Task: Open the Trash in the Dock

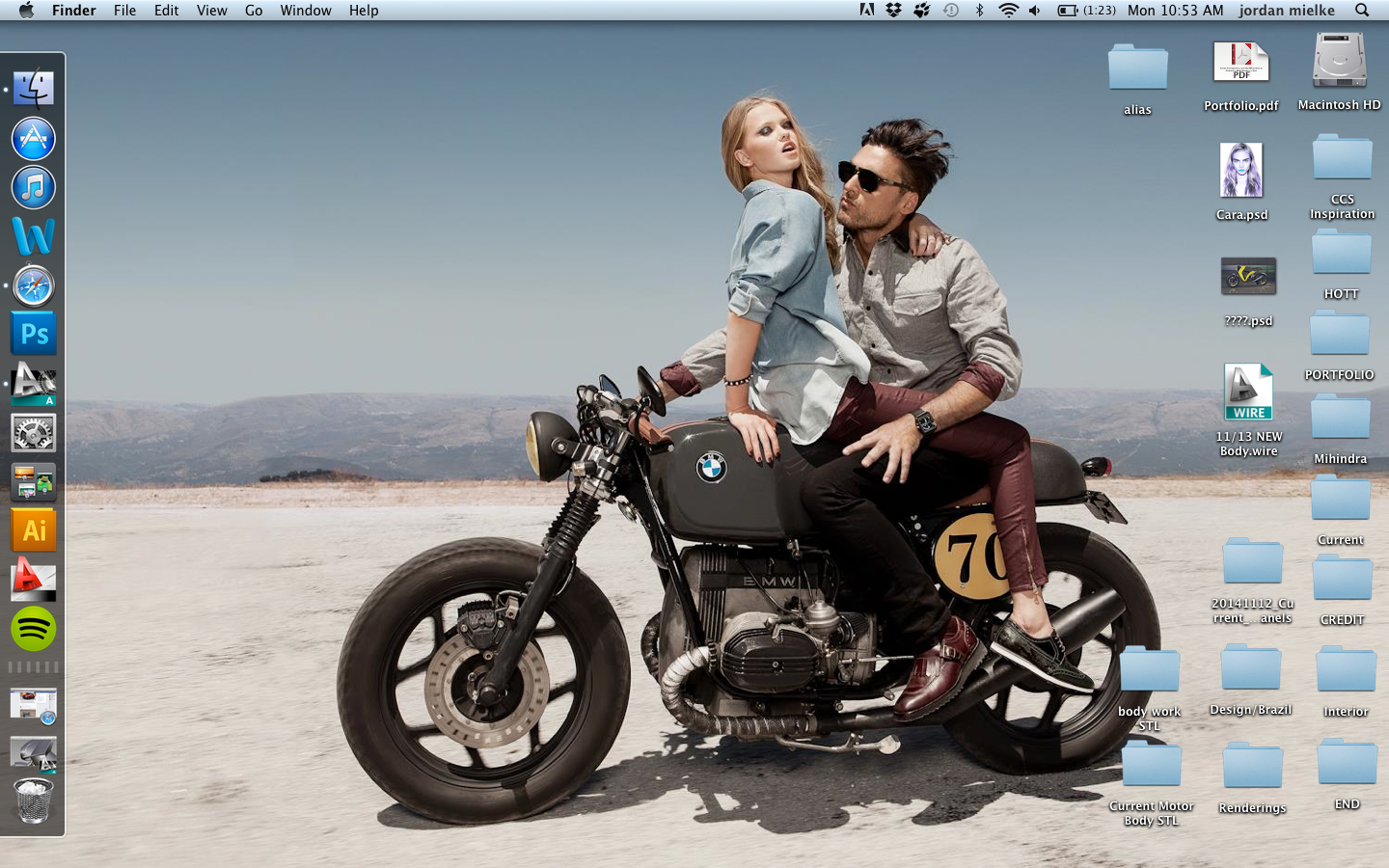Action: 33,800
